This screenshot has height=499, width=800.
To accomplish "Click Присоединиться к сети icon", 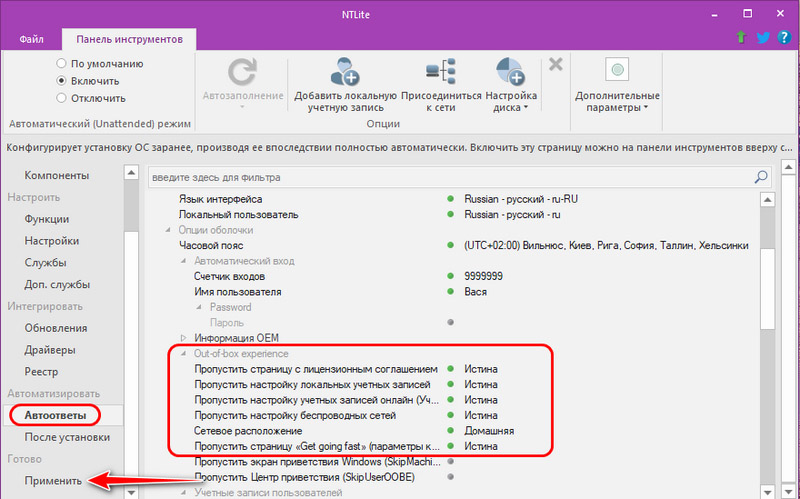I will (x=441, y=71).
